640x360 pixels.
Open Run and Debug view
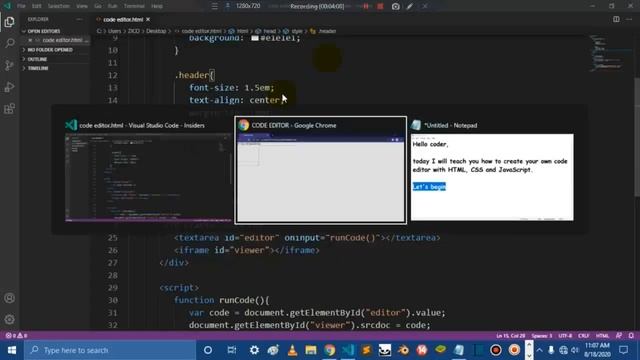(9, 87)
